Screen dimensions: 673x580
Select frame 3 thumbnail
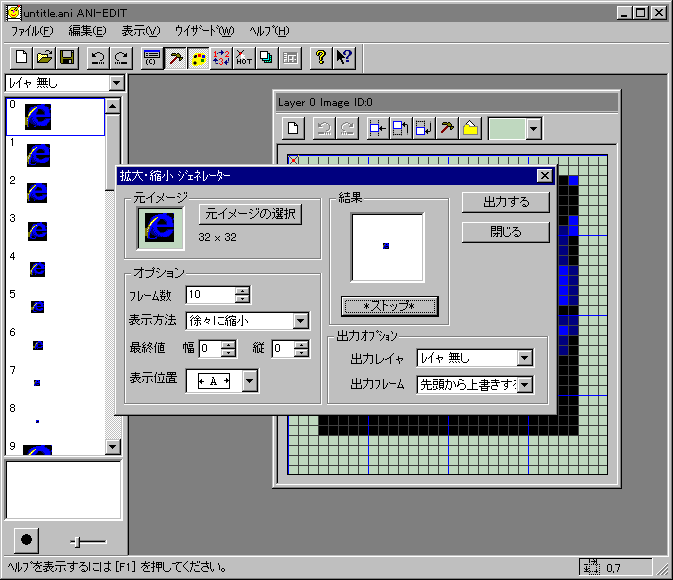37,231
